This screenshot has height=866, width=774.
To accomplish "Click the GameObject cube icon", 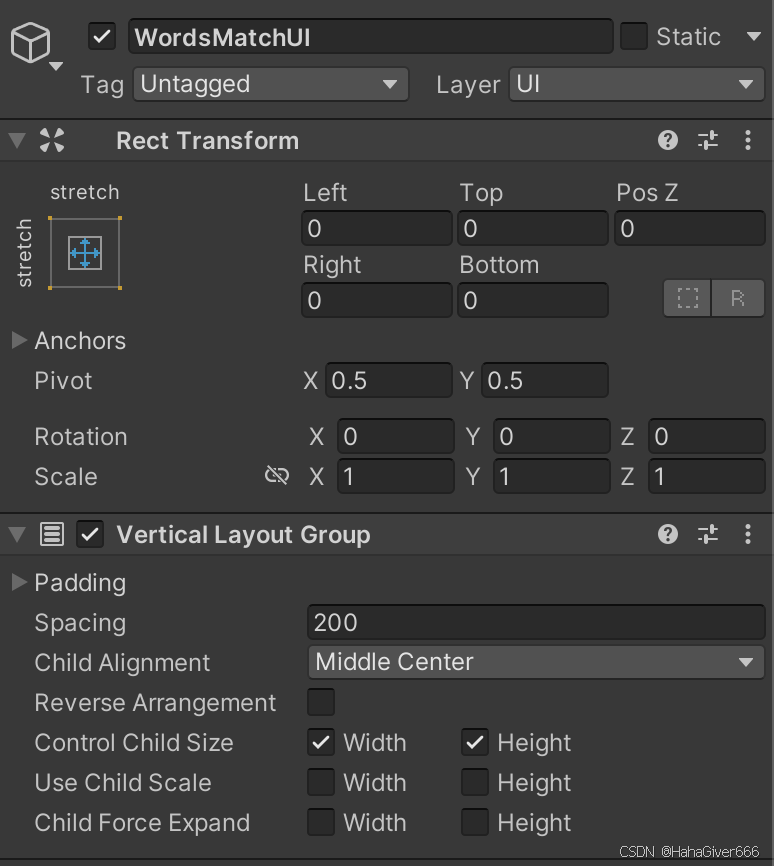I will click(x=30, y=42).
